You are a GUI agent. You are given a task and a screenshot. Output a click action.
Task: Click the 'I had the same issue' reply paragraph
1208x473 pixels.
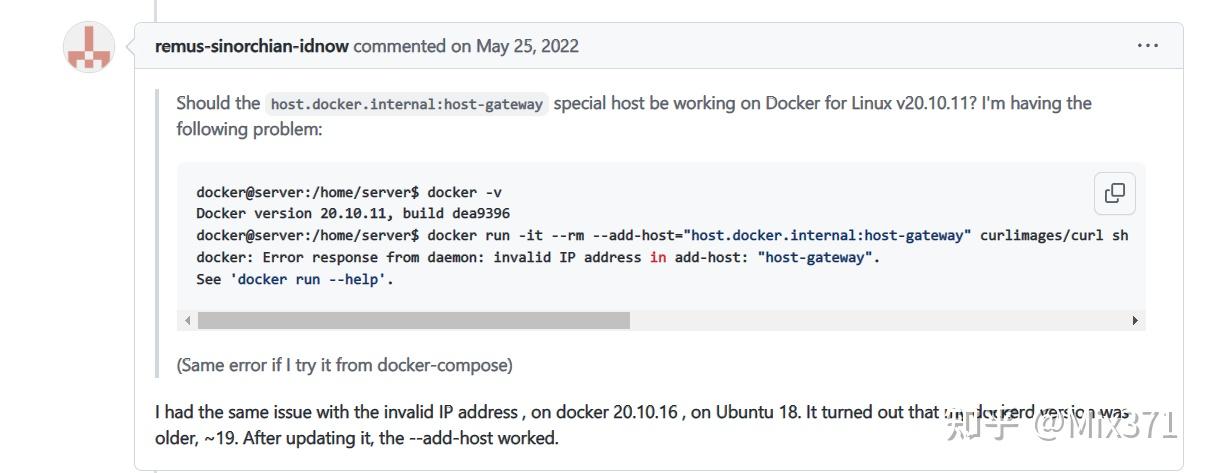click(642, 425)
